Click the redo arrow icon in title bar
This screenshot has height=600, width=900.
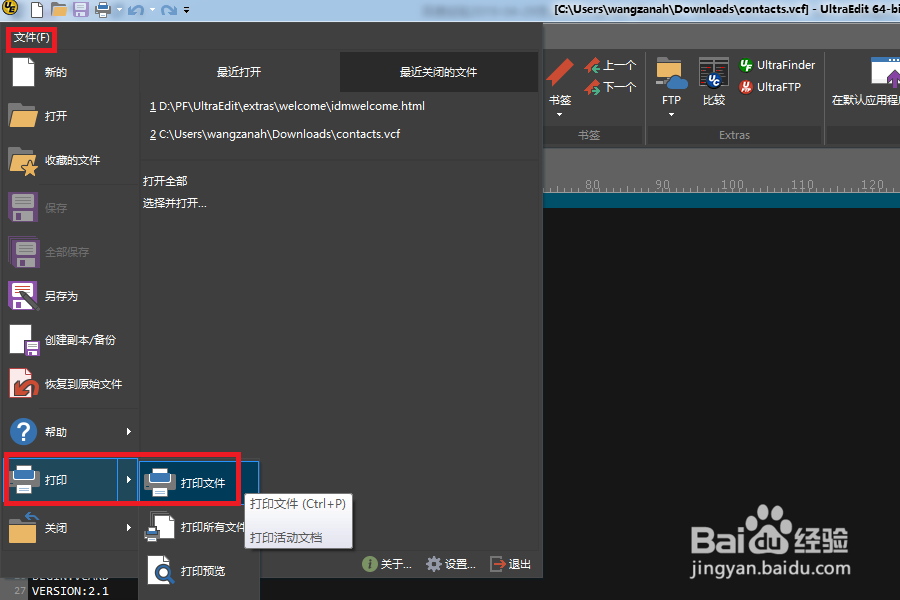tap(169, 10)
